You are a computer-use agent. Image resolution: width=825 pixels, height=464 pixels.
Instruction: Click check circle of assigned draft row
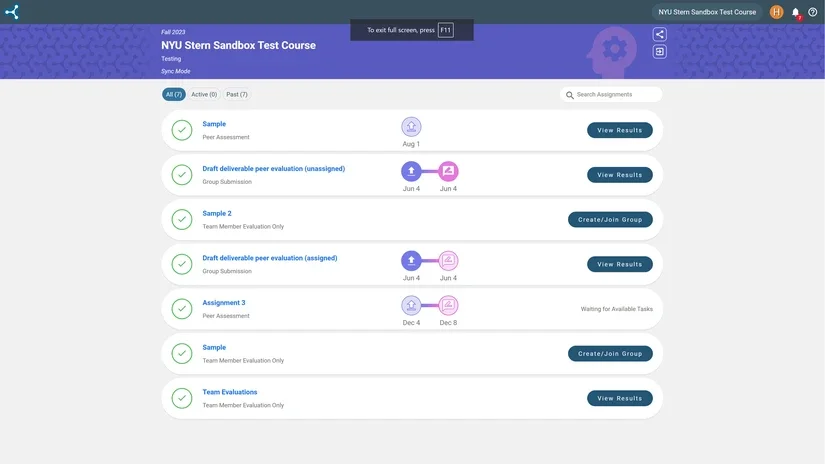pyautogui.click(x=182, y=264)
